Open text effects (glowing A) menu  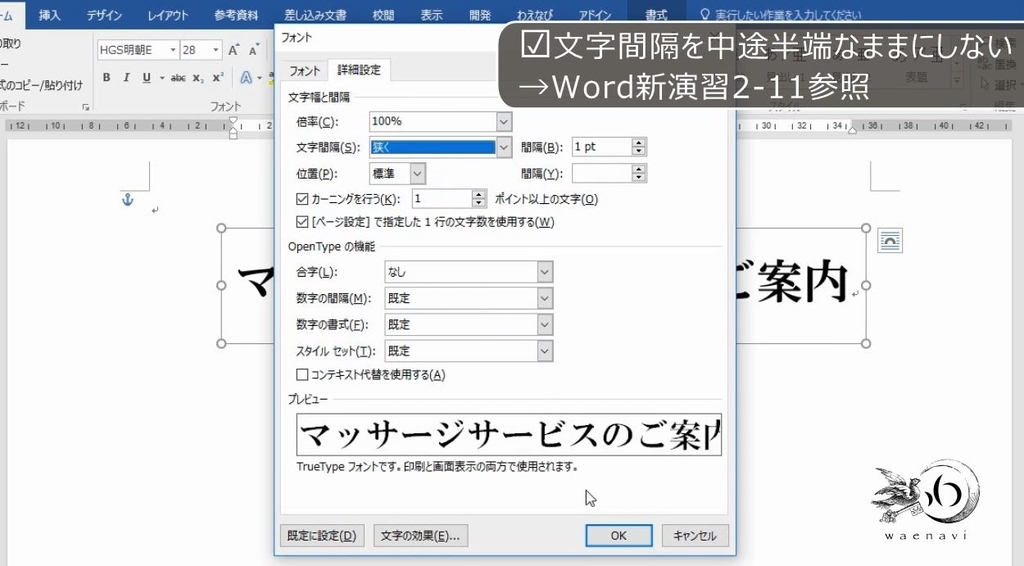(x=246, y=78)
